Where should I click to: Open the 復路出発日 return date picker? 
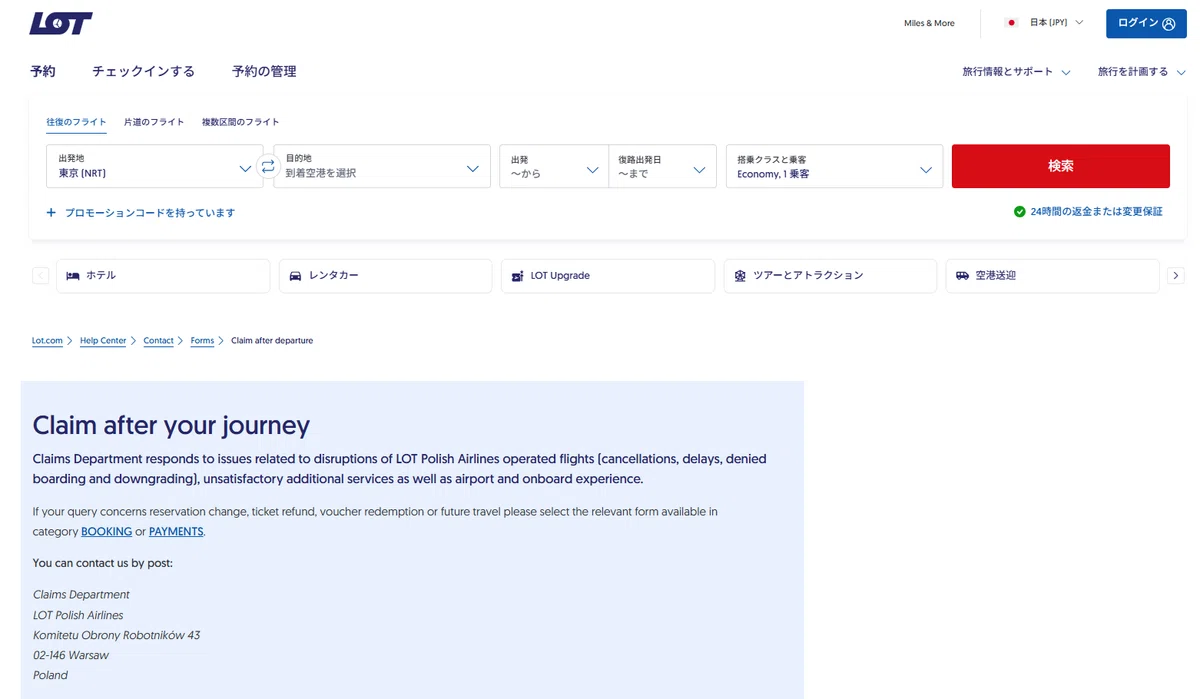pos(662,166)
